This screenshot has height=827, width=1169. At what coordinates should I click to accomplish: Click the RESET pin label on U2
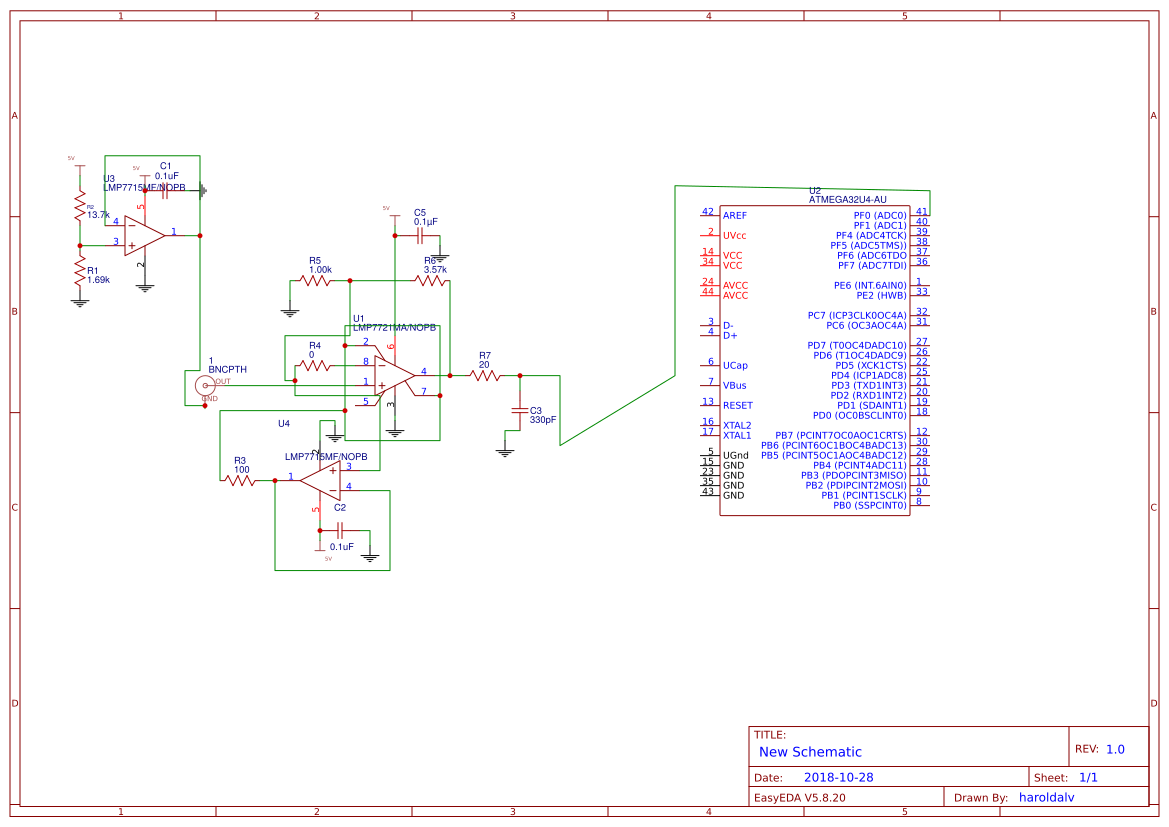click(x=738, y=406)
